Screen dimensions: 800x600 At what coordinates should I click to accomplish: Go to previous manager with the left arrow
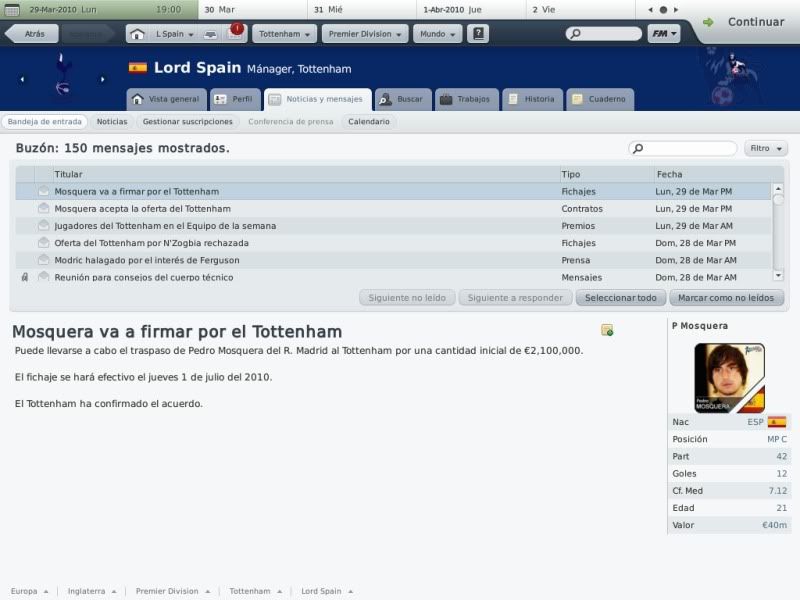coord(22,79)
